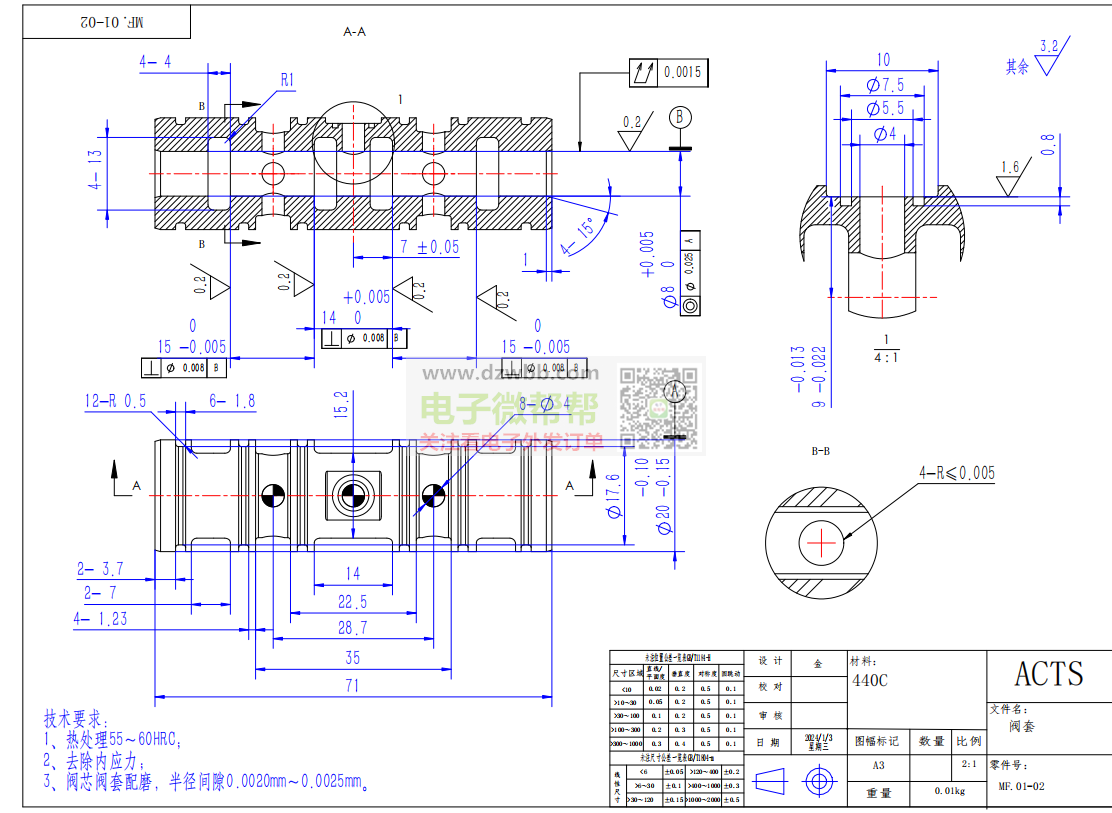Click the 71 overall length dimension
Screen dimensions: 1112x813
351,686
